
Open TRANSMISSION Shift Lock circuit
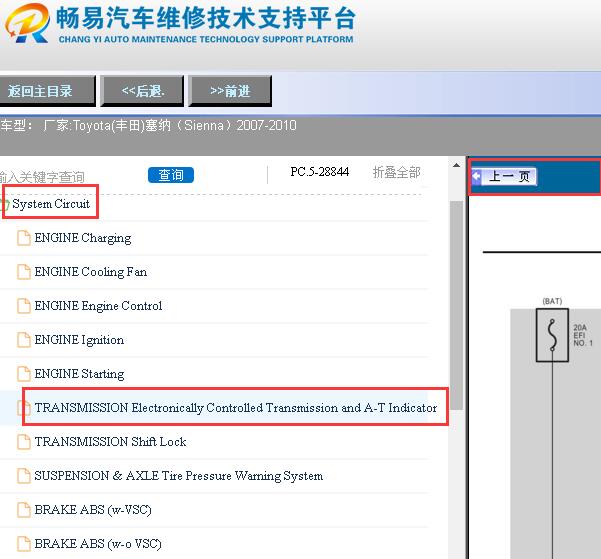pyautogui.click(x=110, y=442)
